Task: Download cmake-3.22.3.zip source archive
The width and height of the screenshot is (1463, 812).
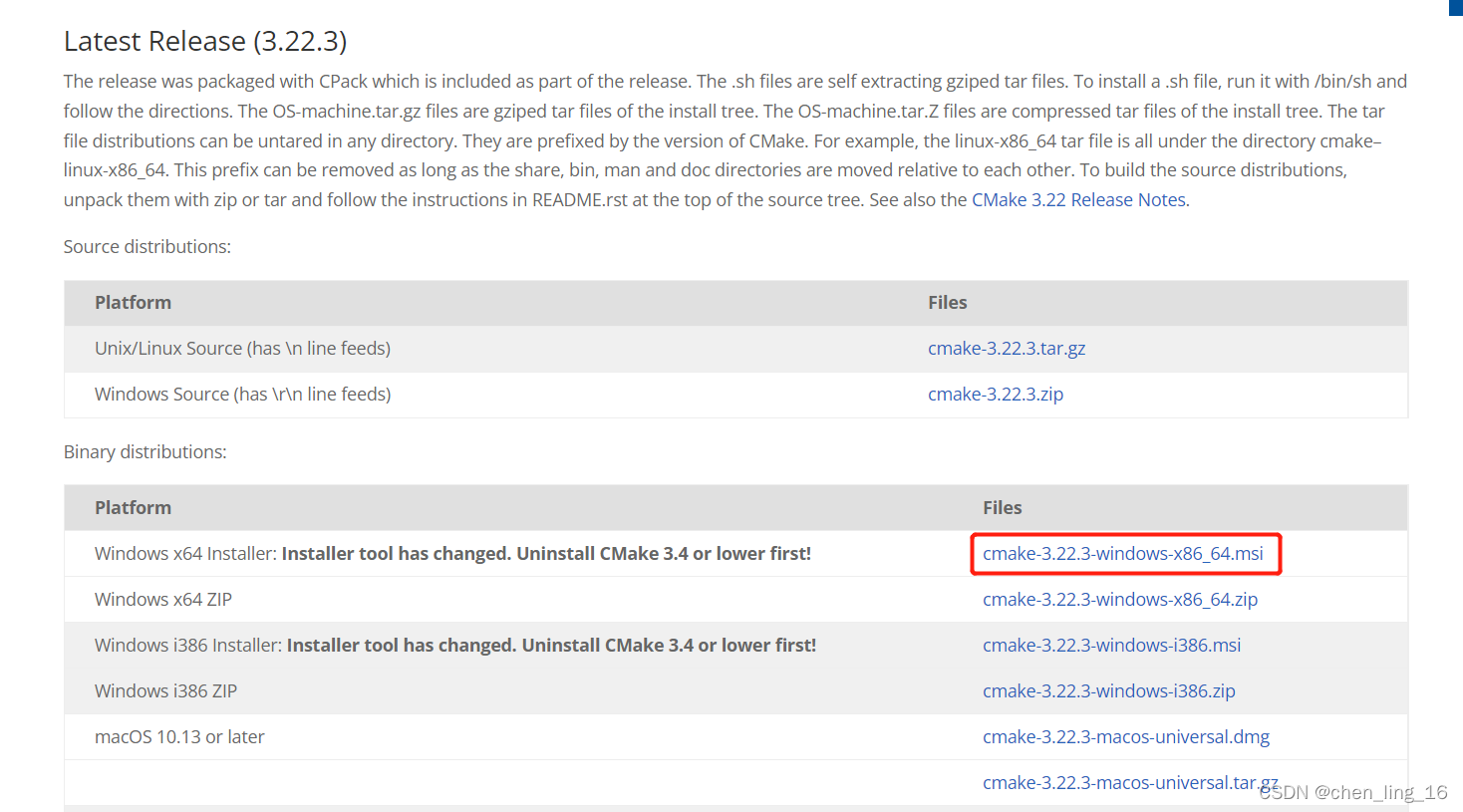Action: click(996, 395)
